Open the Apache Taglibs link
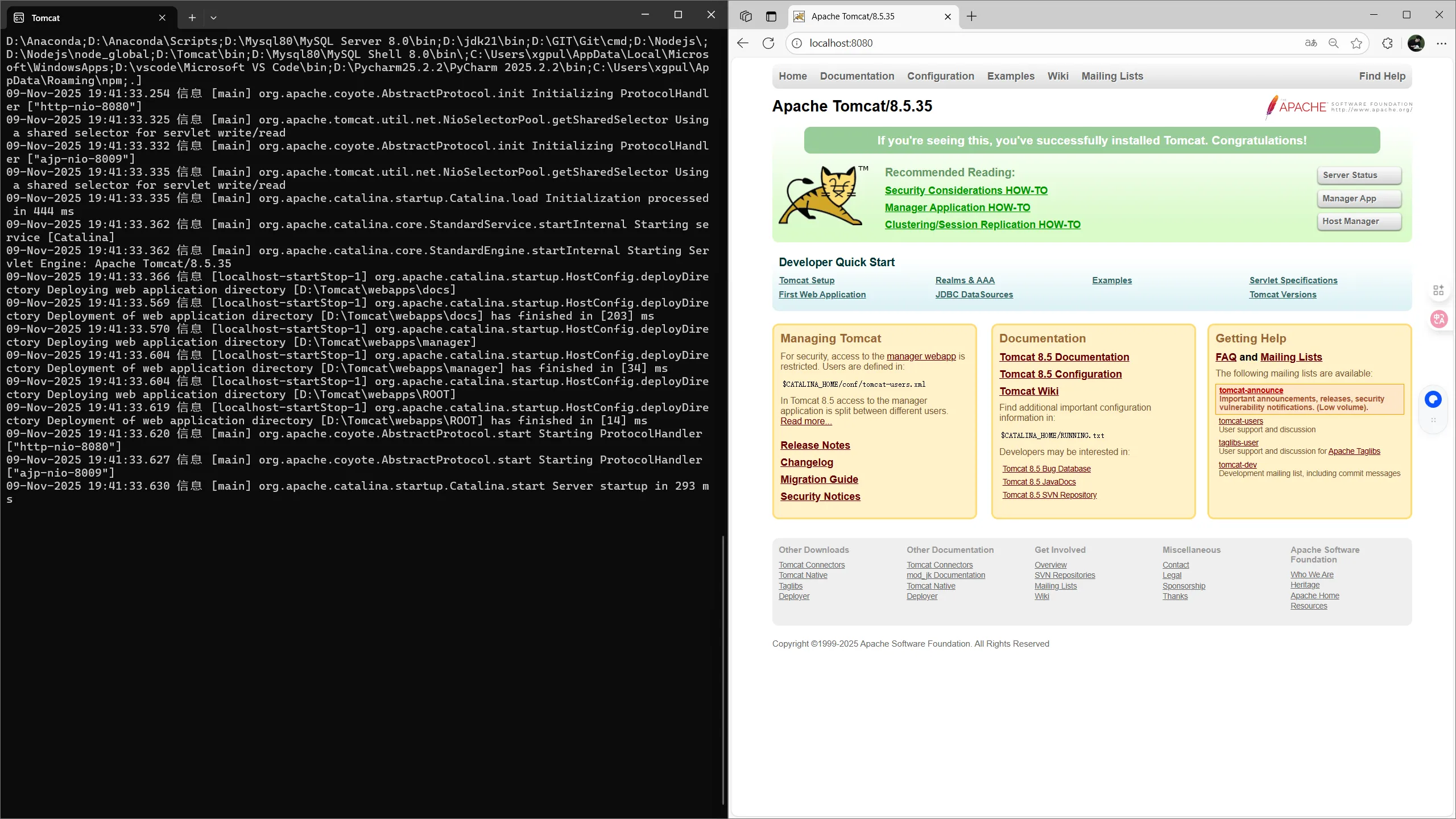The height and width of the screenshot is (819, 1456). (1354, 451)
